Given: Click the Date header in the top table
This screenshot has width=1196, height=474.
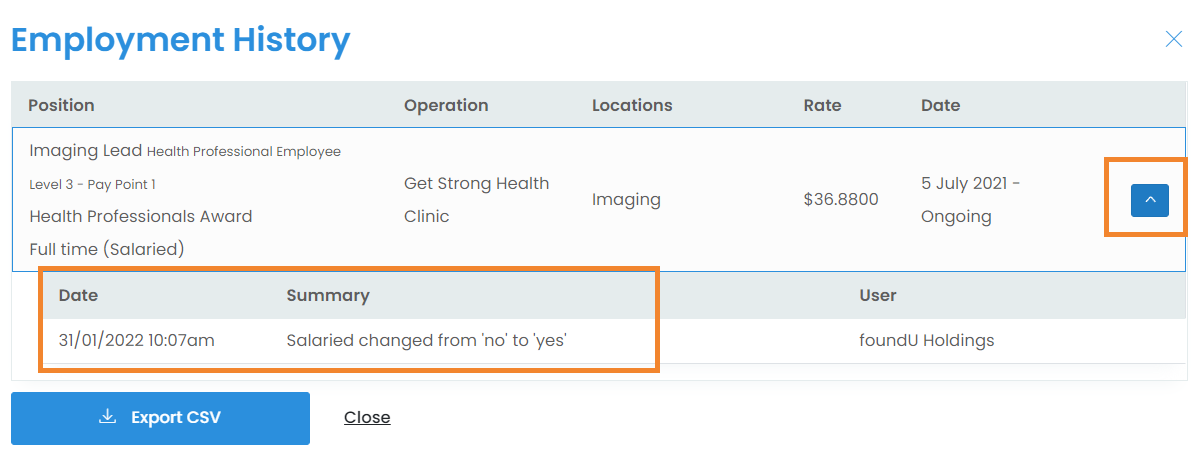Looking at the screenshot, I should [x=940, y=105].
